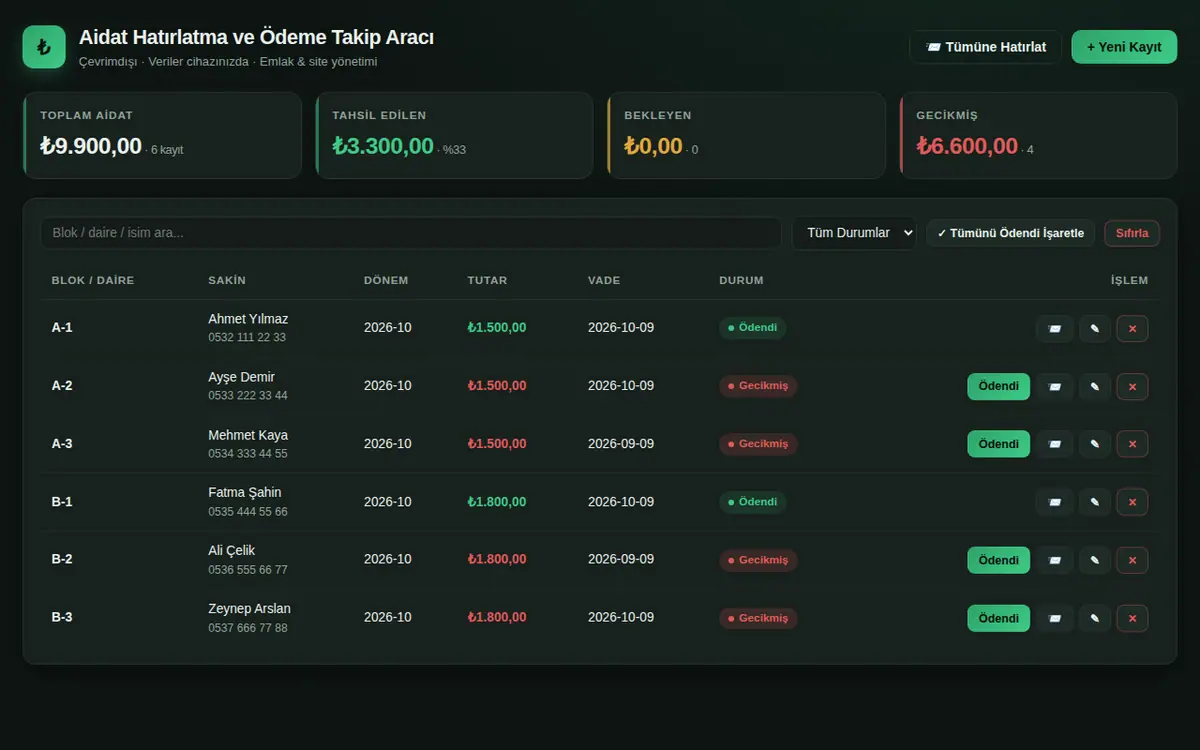Delete the B-3 Zeynep Arslan record
This screenshot has height=750, width=1200.
pos(1132,618)
